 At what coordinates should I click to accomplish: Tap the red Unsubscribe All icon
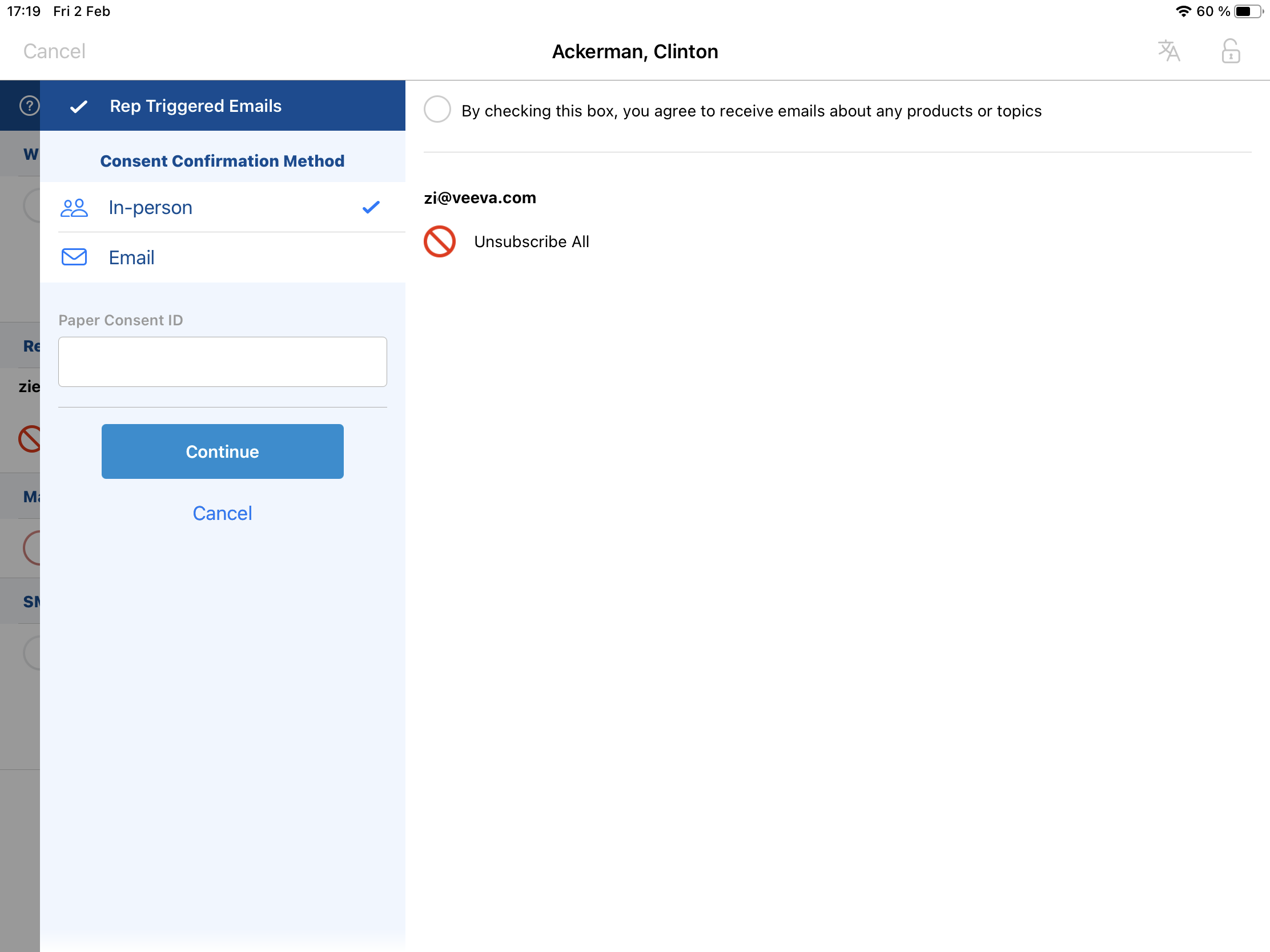coord(439,241)
